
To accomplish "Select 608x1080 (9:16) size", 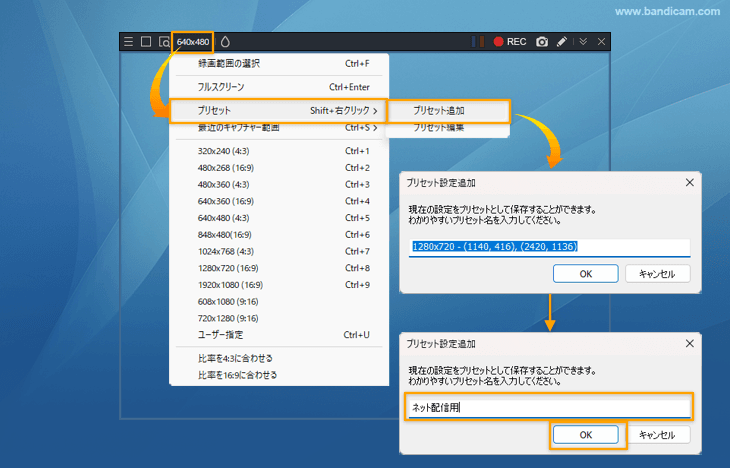I will click(279, 302).
